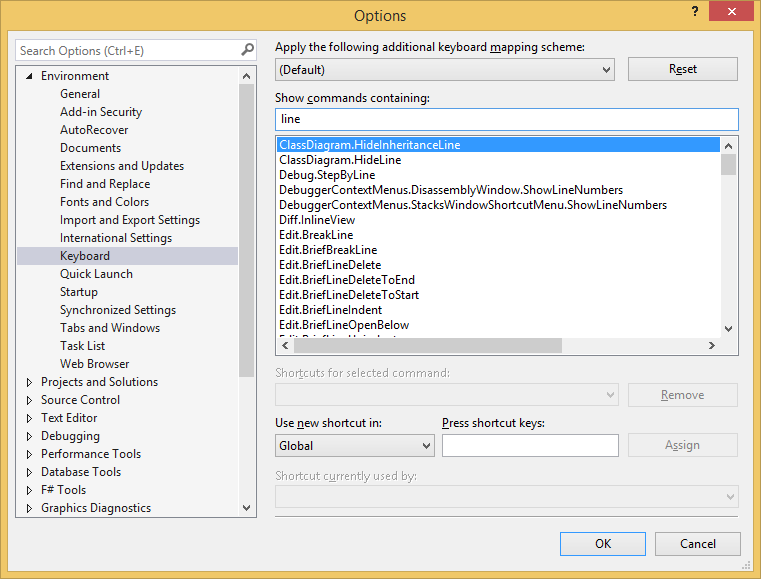Viewport: 761px width, 579px height.
Task: Select DisassemblyWindow.ShowLineNumbers command
Action: click(x=498, y=190)
